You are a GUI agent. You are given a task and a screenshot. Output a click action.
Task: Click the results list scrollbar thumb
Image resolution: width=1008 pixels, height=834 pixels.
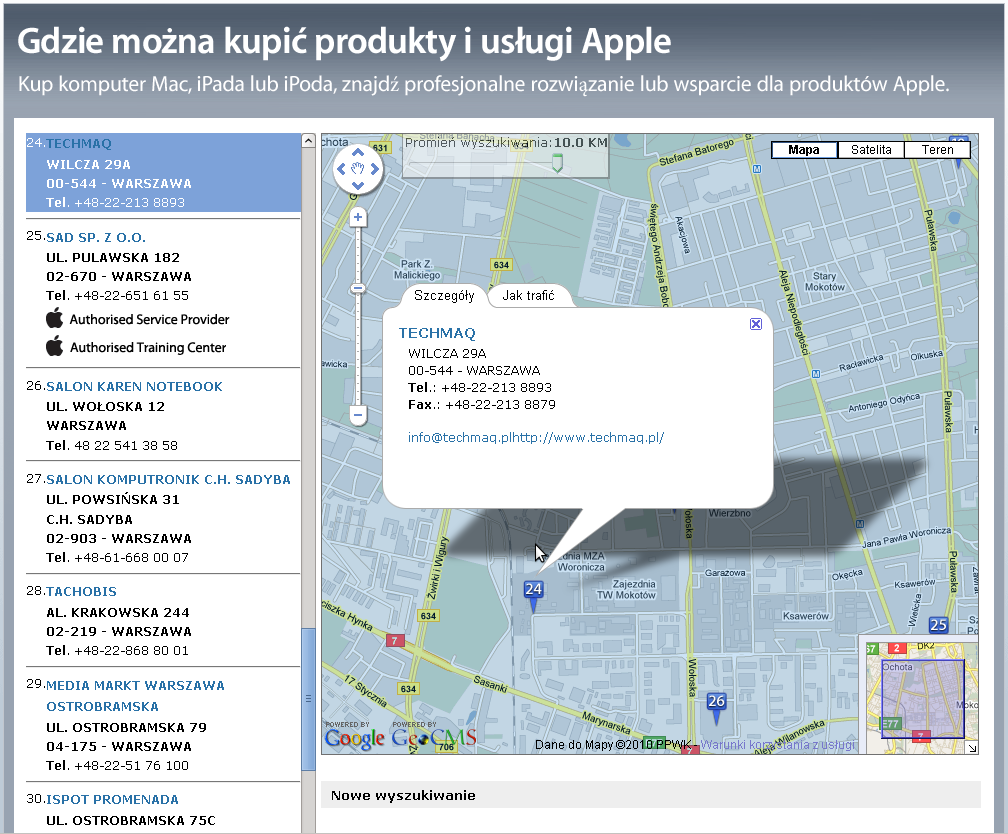tap(309, 699)
